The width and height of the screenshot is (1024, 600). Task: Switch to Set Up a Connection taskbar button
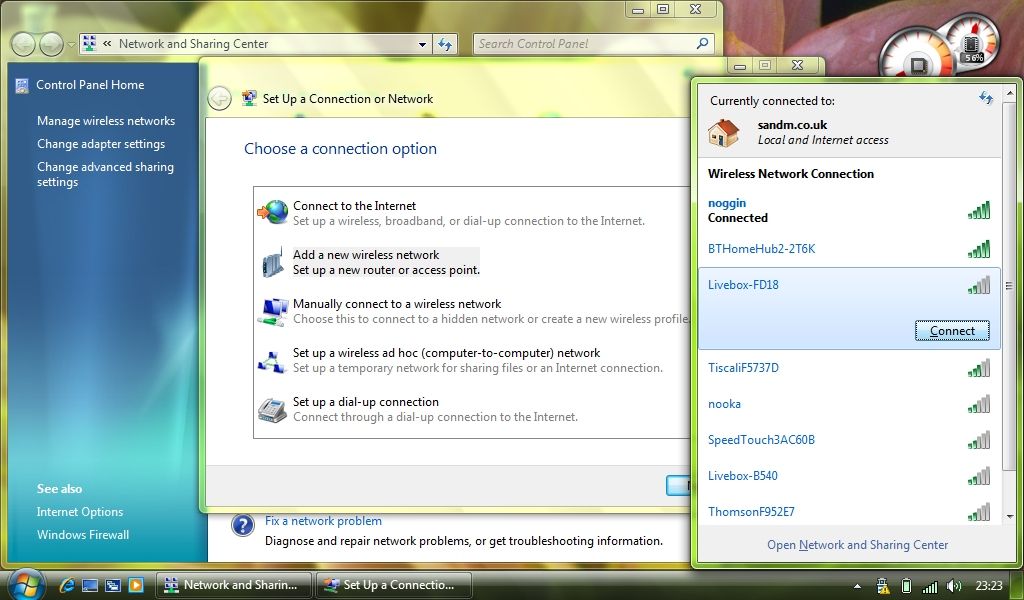tap(394, 585)
